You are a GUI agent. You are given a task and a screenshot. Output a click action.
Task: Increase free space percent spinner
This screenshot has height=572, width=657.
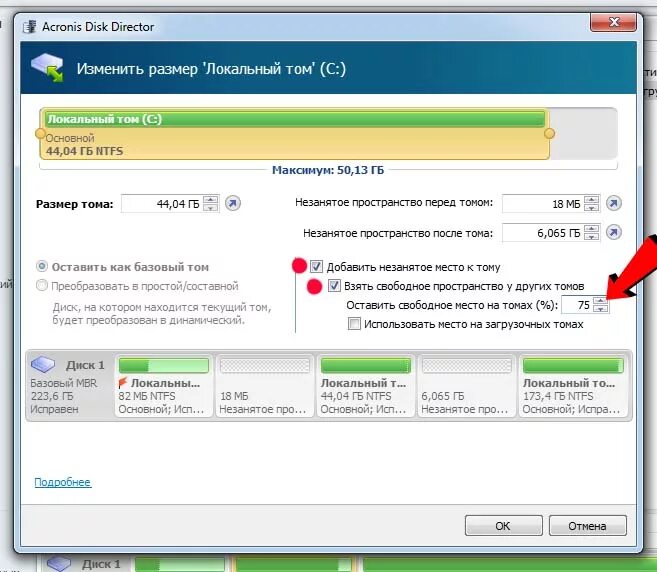click(601, 301)
